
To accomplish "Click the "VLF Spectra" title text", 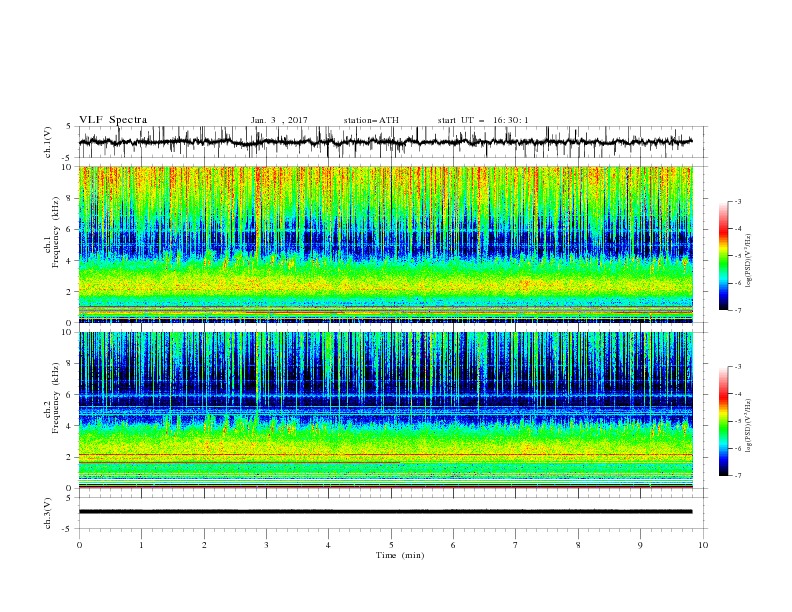I will pos(113,120).
